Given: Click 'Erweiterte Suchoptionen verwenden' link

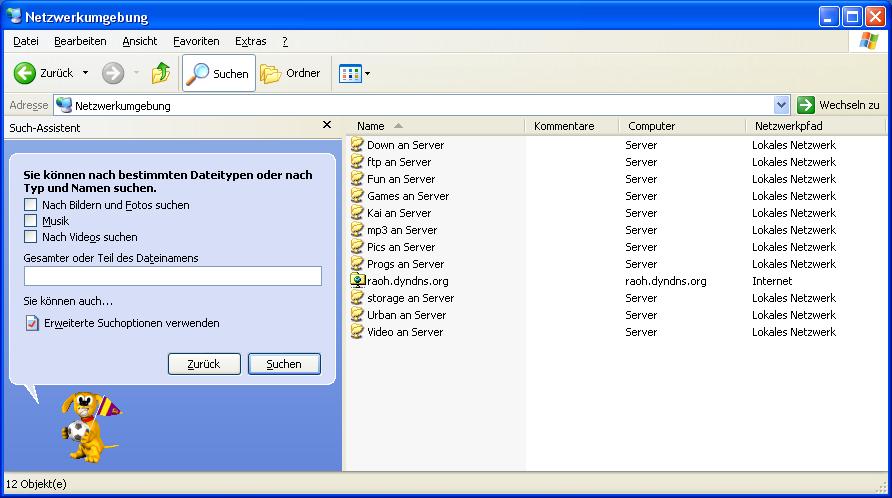Looking at the screenshot, I should coord(130,323).
